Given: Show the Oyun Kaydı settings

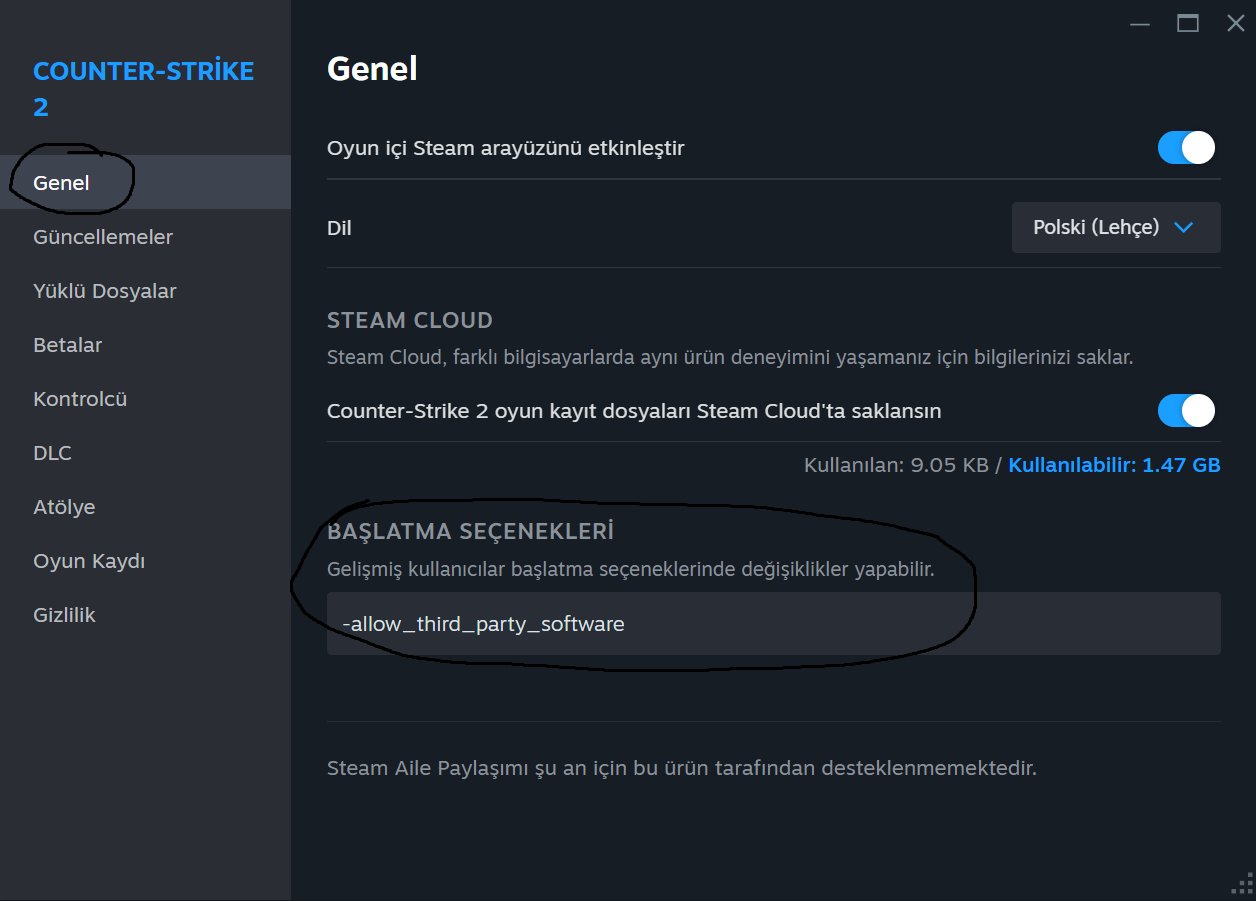Looking at the screenshot, I should [x=89, y=561].
